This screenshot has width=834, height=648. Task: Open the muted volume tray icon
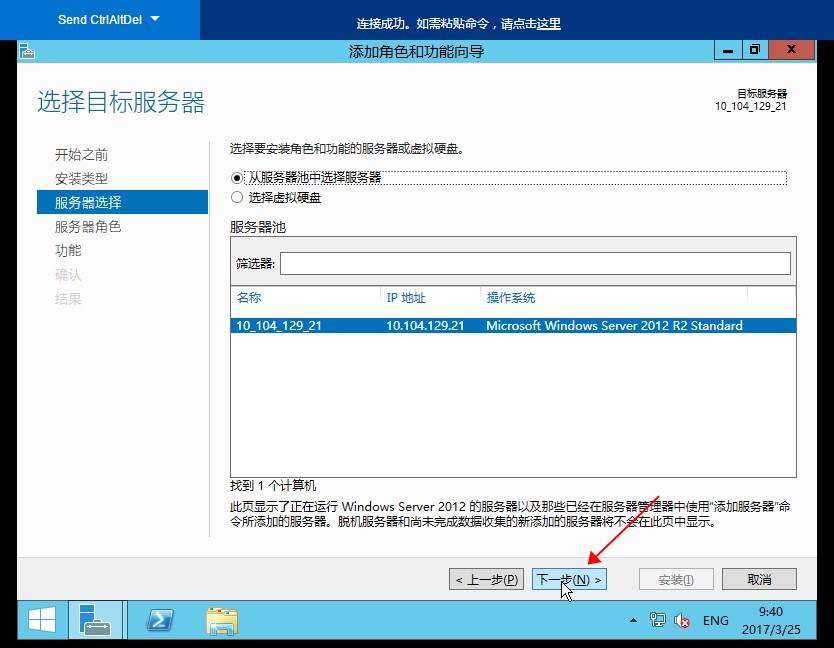click(681, 620)
